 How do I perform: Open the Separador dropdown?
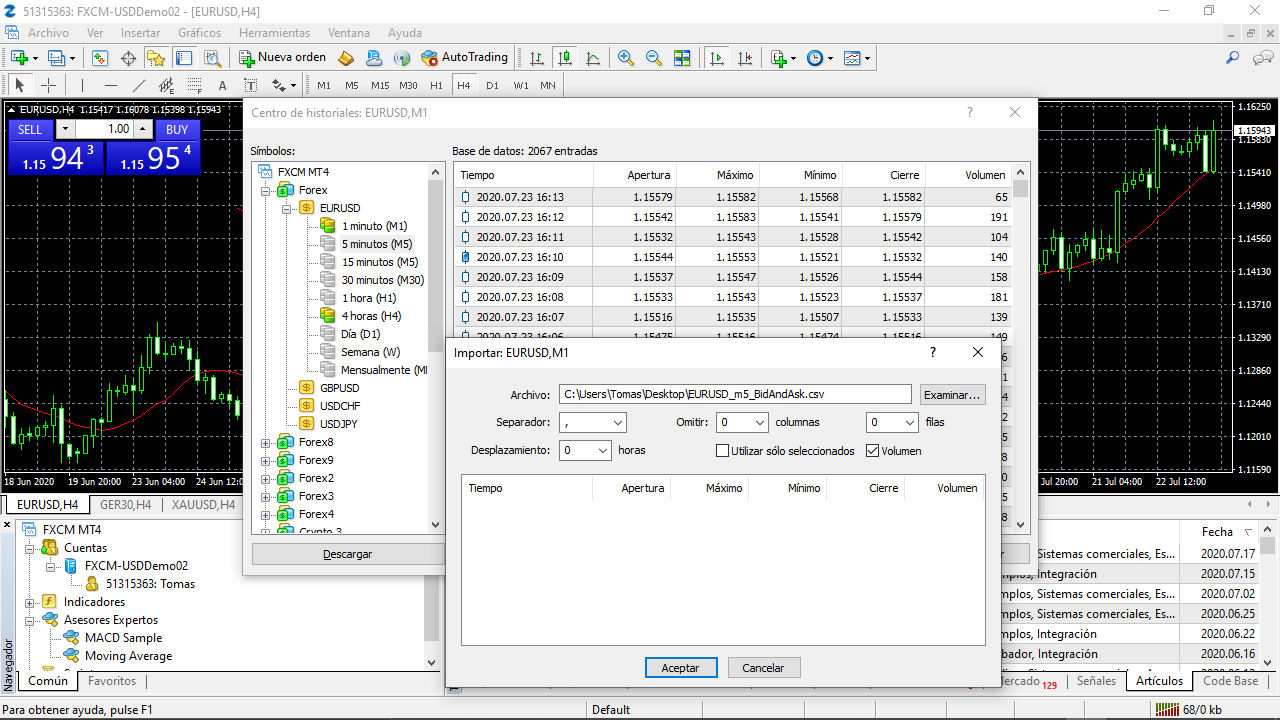click(592, 423)
